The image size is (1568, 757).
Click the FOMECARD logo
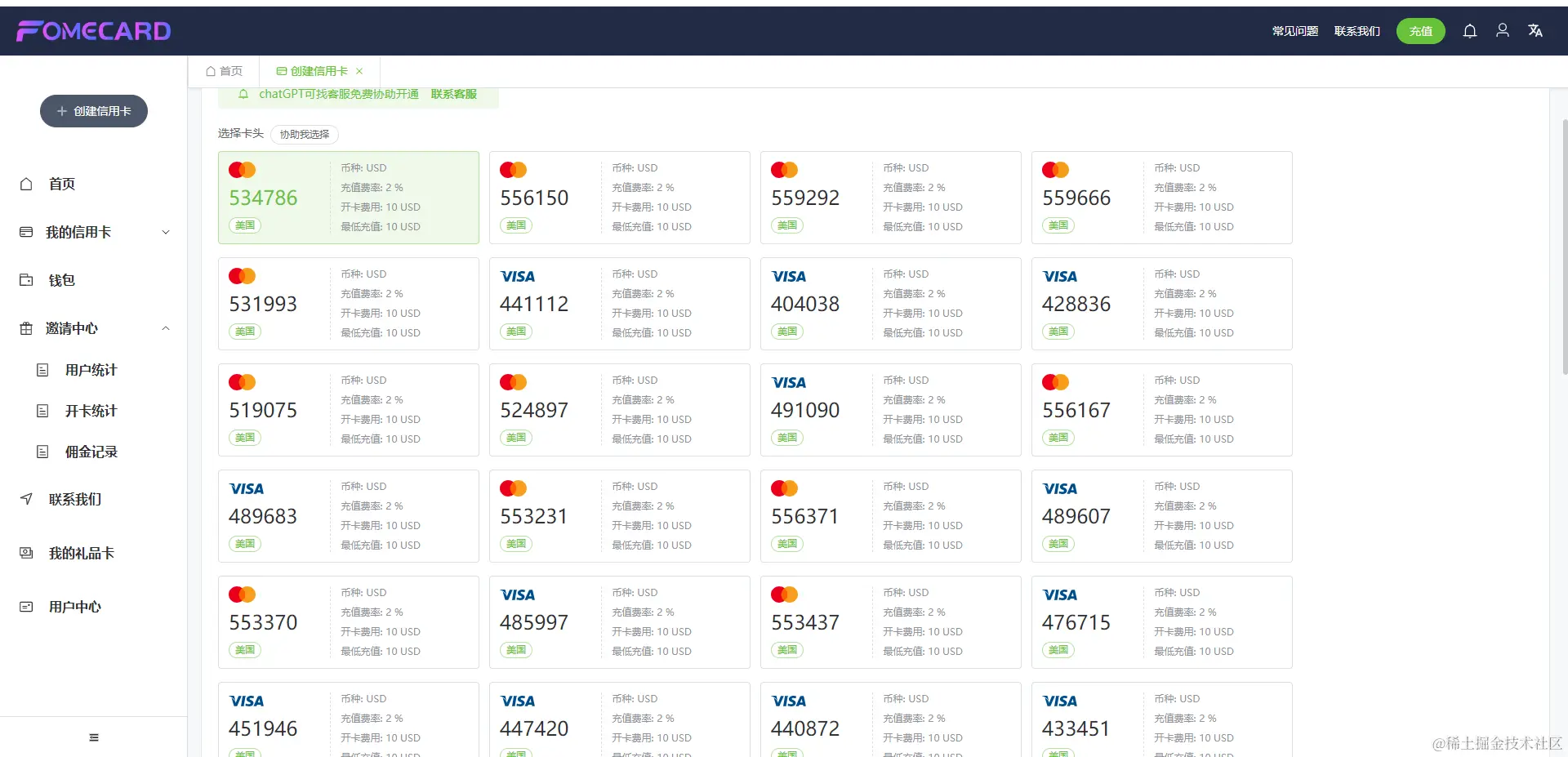[x=94, y=31]
